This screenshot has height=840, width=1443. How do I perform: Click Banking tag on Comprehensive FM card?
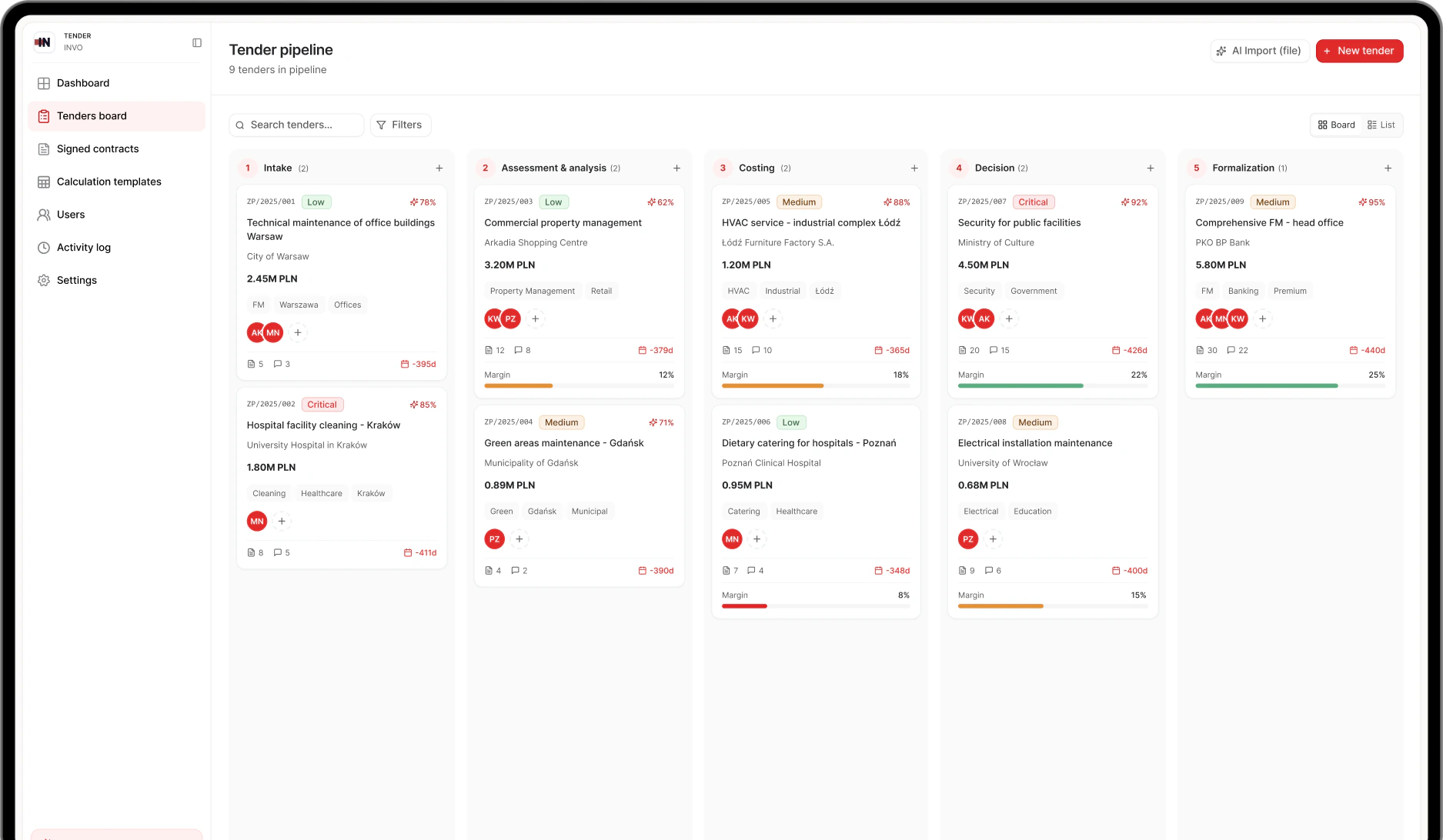coord(1243,292)
